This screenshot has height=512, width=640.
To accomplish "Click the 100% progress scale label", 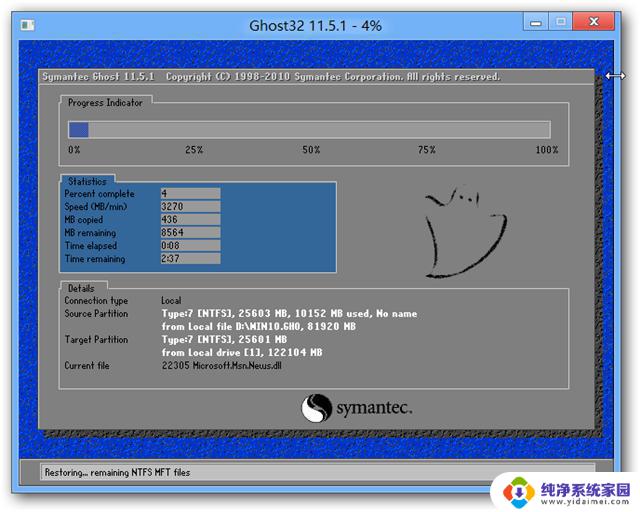I will 547,150.
